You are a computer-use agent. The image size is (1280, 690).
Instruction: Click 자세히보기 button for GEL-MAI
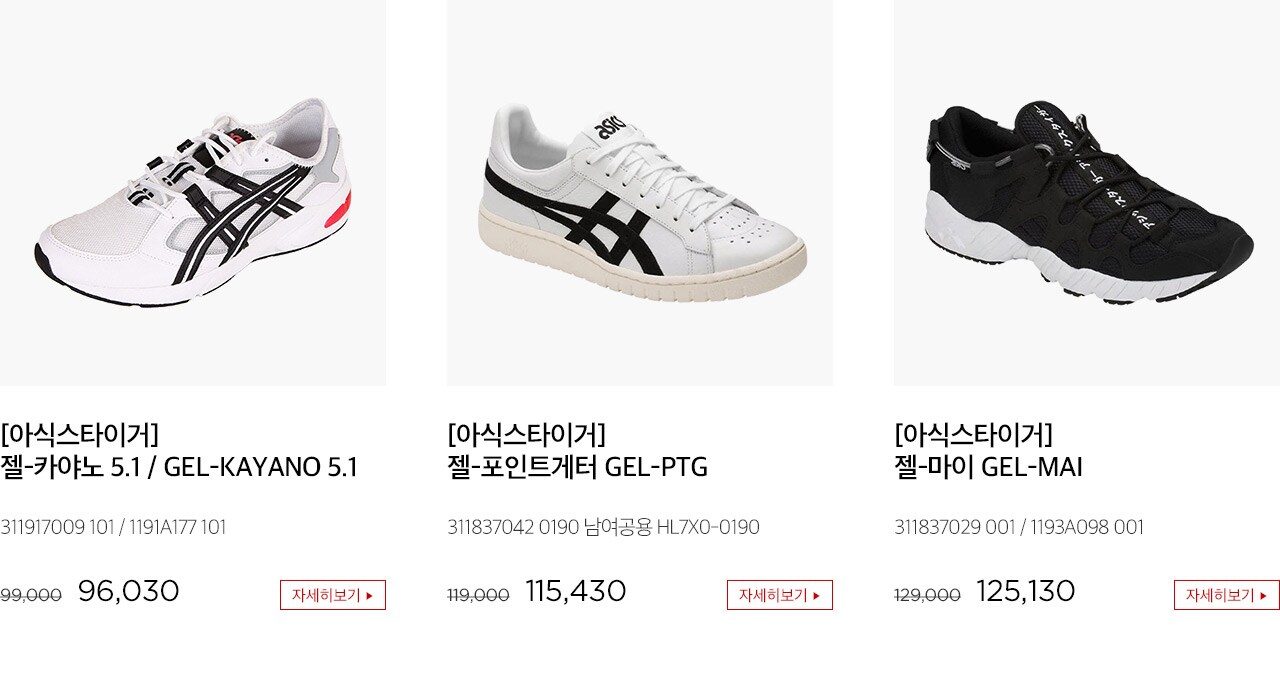tap(1227, 595)
